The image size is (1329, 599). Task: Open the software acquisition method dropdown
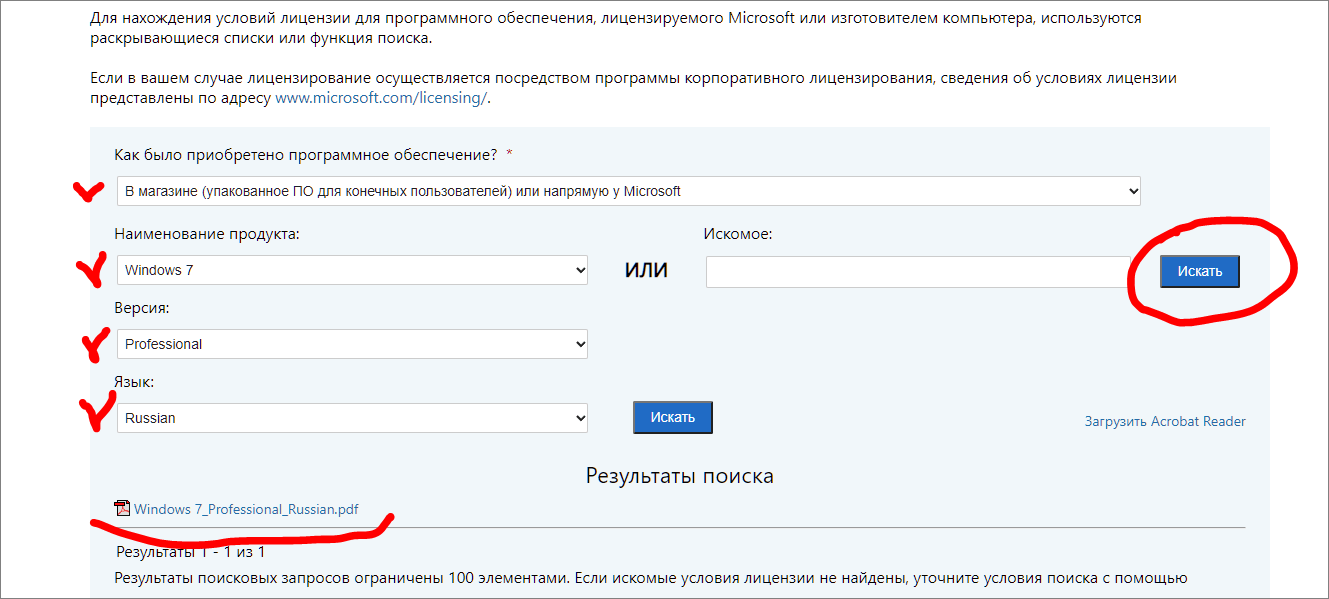628,191
